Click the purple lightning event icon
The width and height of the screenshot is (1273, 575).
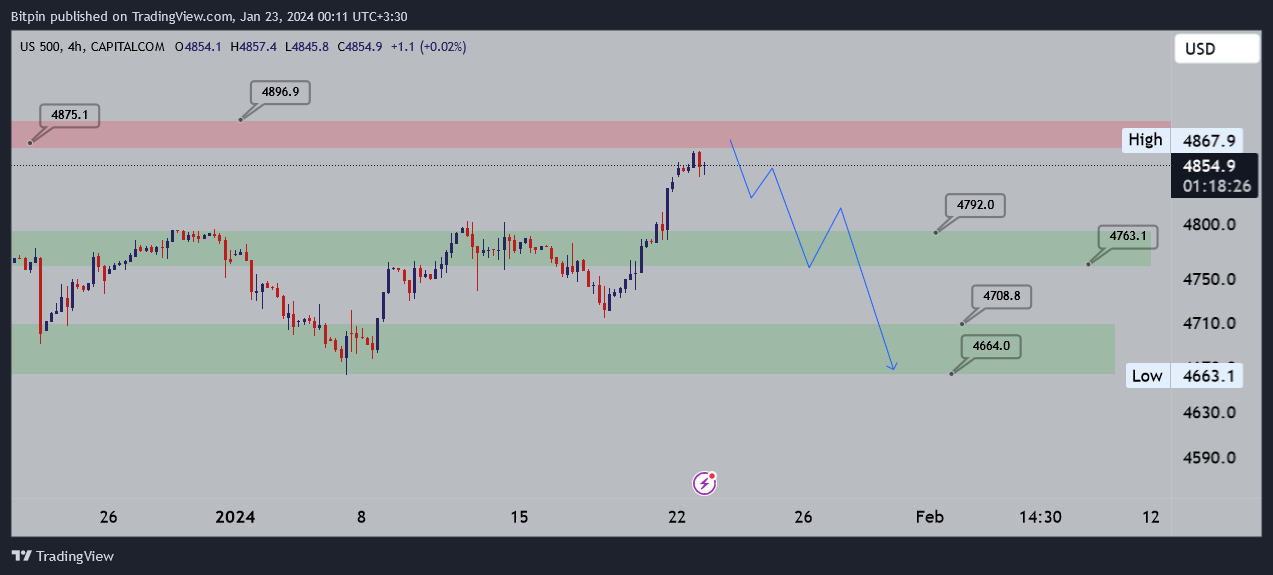point(705,484)
